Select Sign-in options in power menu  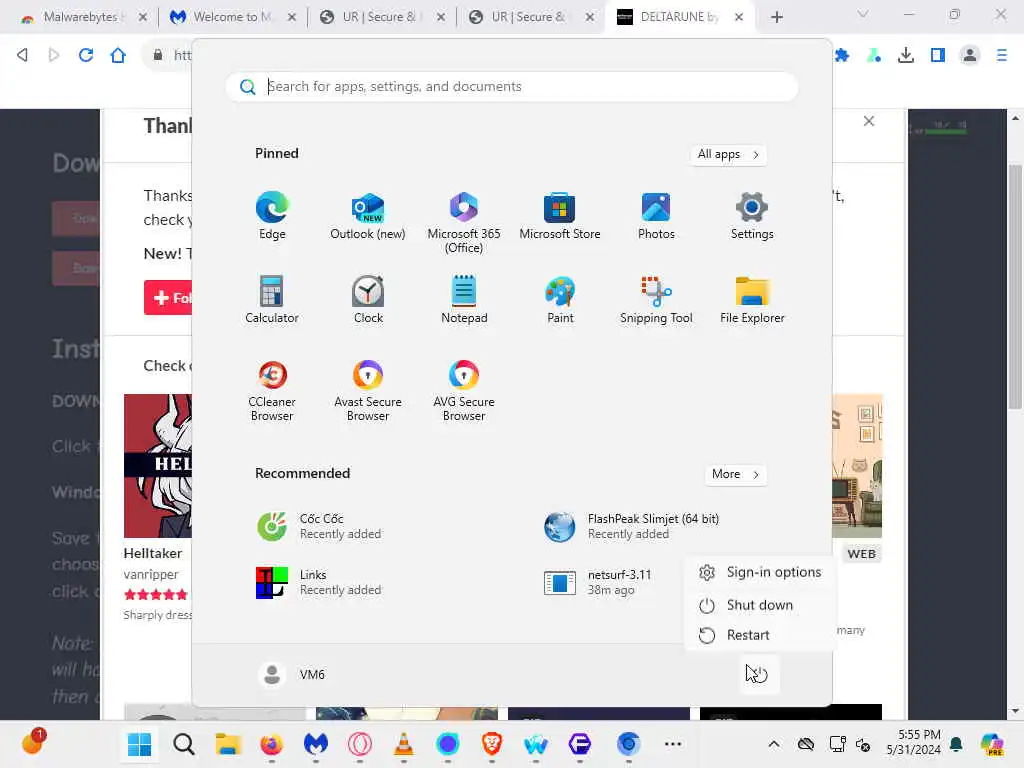pos(760,572)
